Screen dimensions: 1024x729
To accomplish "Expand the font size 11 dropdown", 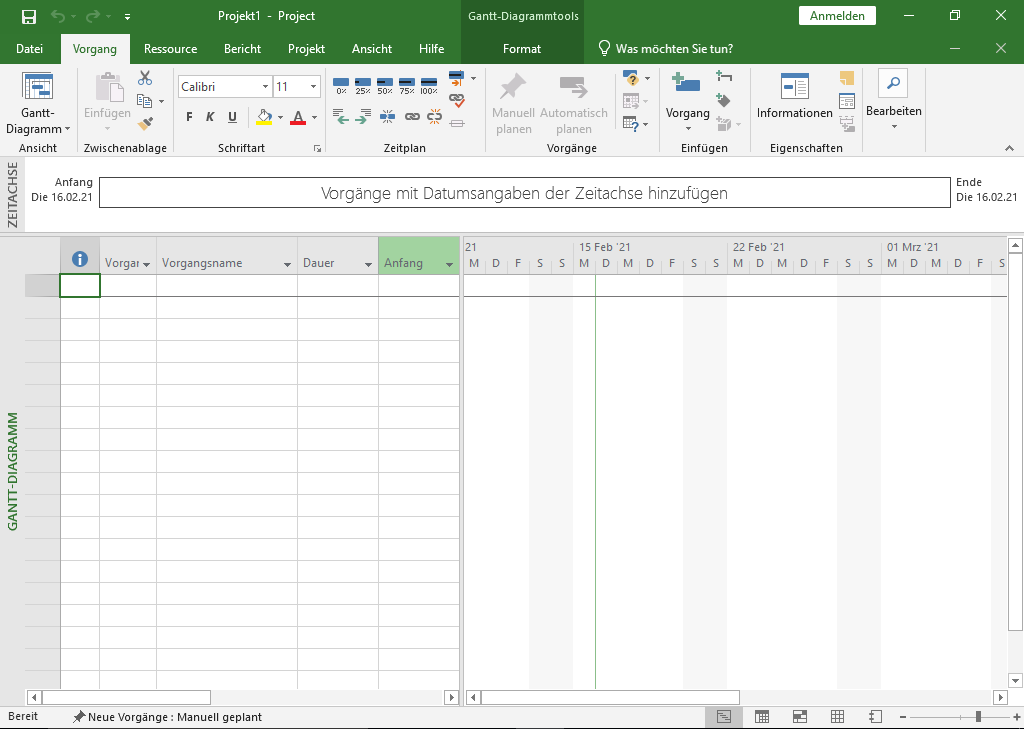I will [x=314, y=87].
